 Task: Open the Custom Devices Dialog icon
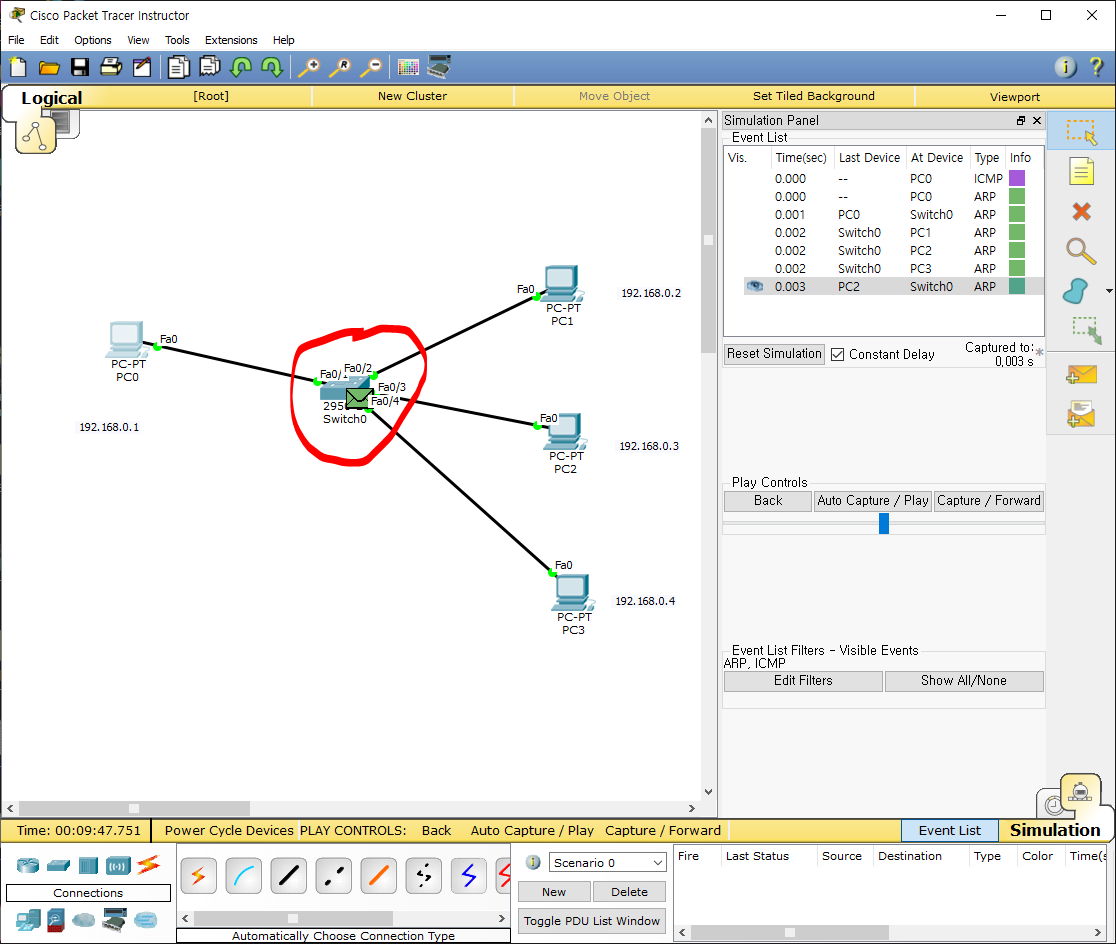click(439, 68)
